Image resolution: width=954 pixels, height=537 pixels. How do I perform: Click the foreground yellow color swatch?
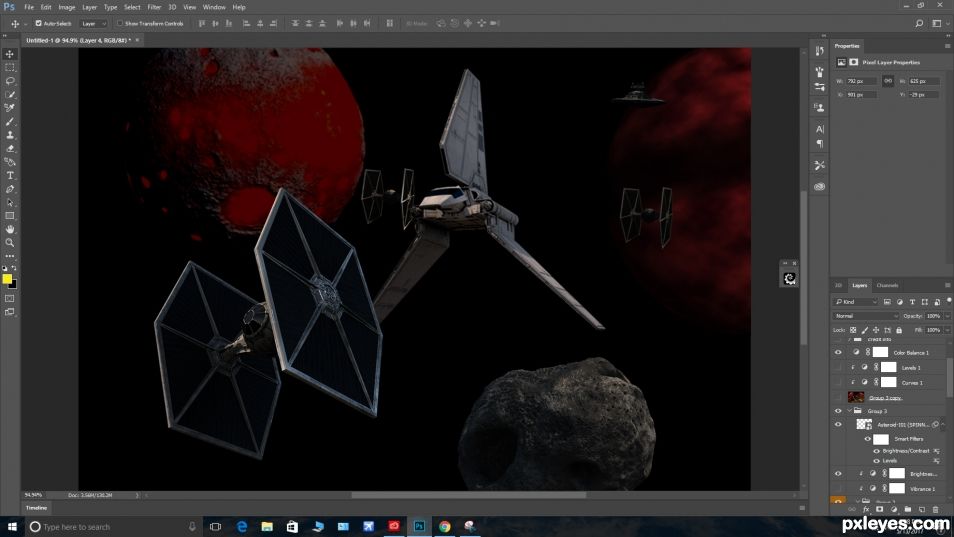7,279
